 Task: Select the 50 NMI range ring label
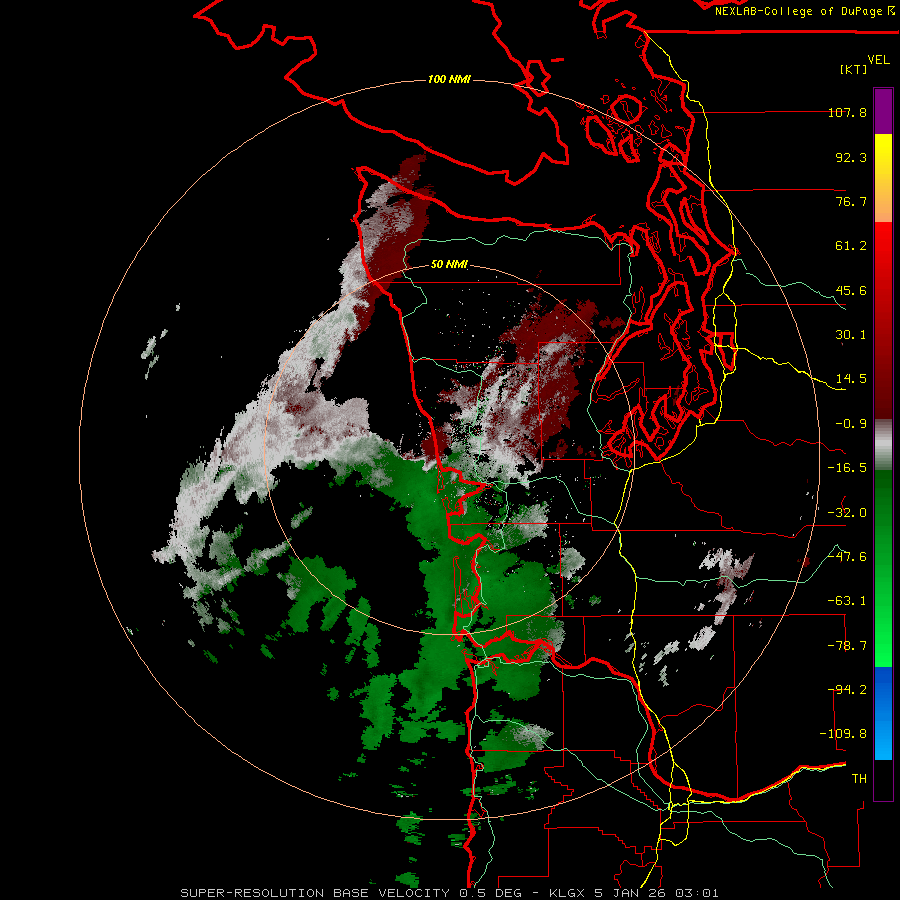449,264
